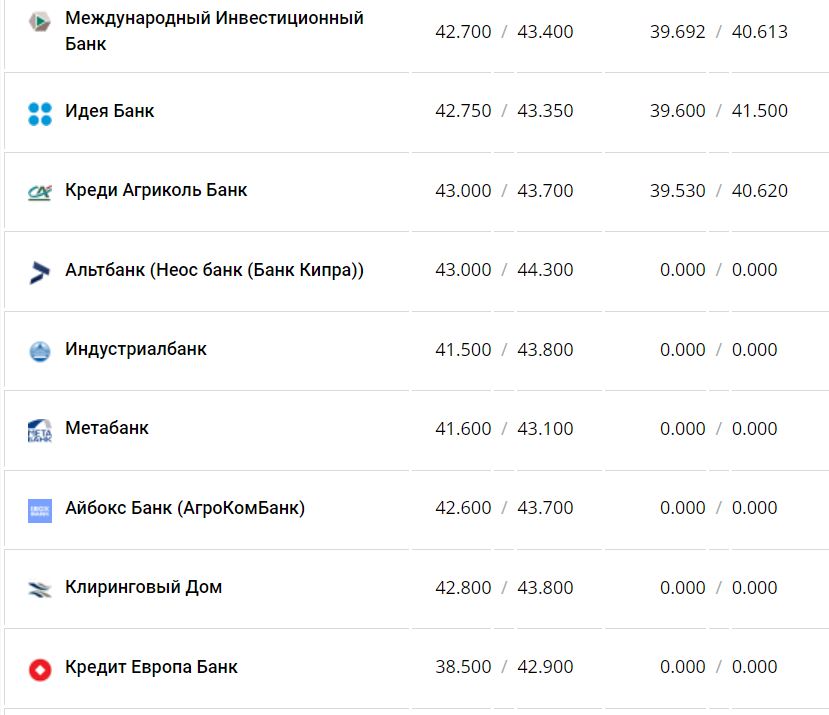Select the Метабанк bank name
The width and height of the screenshot is (829, 715).
tap(107, 428)
